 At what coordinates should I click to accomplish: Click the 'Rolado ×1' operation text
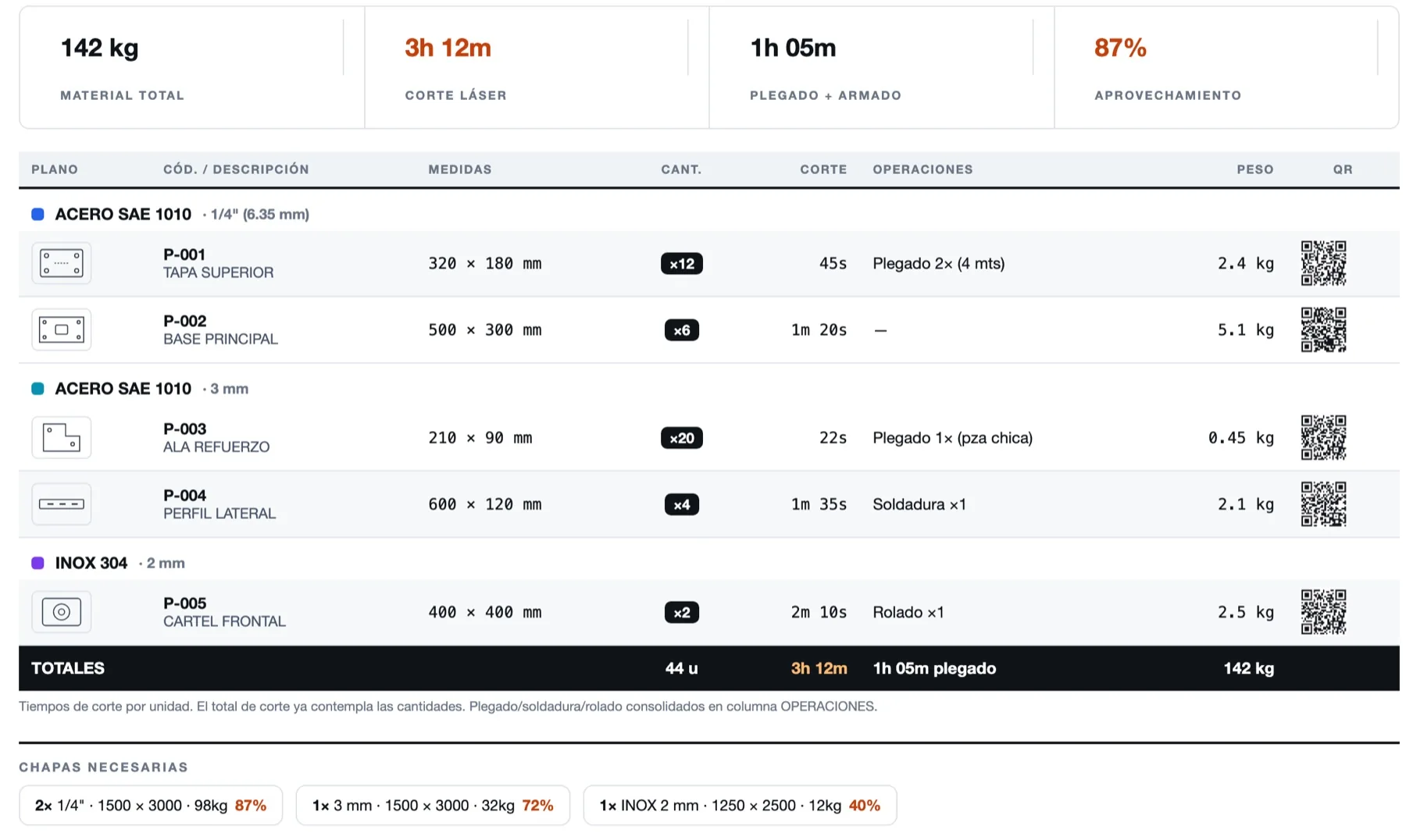coord(908,612)
